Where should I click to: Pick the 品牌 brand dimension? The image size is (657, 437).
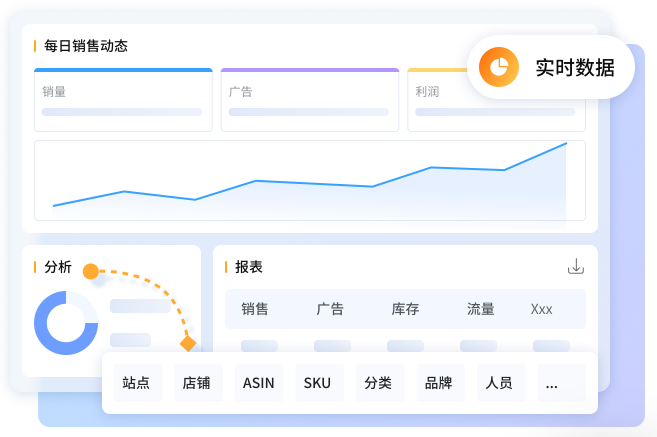click(439, 382)
